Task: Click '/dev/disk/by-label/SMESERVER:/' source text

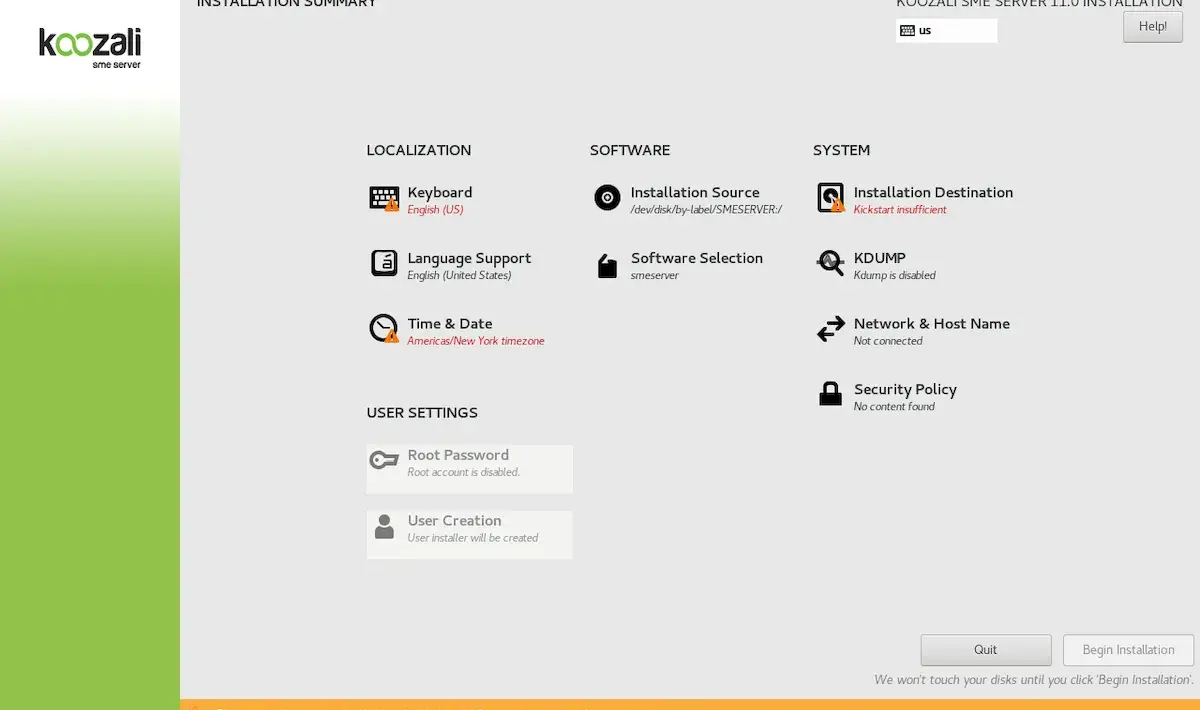Action: click(x=706, y=210)
